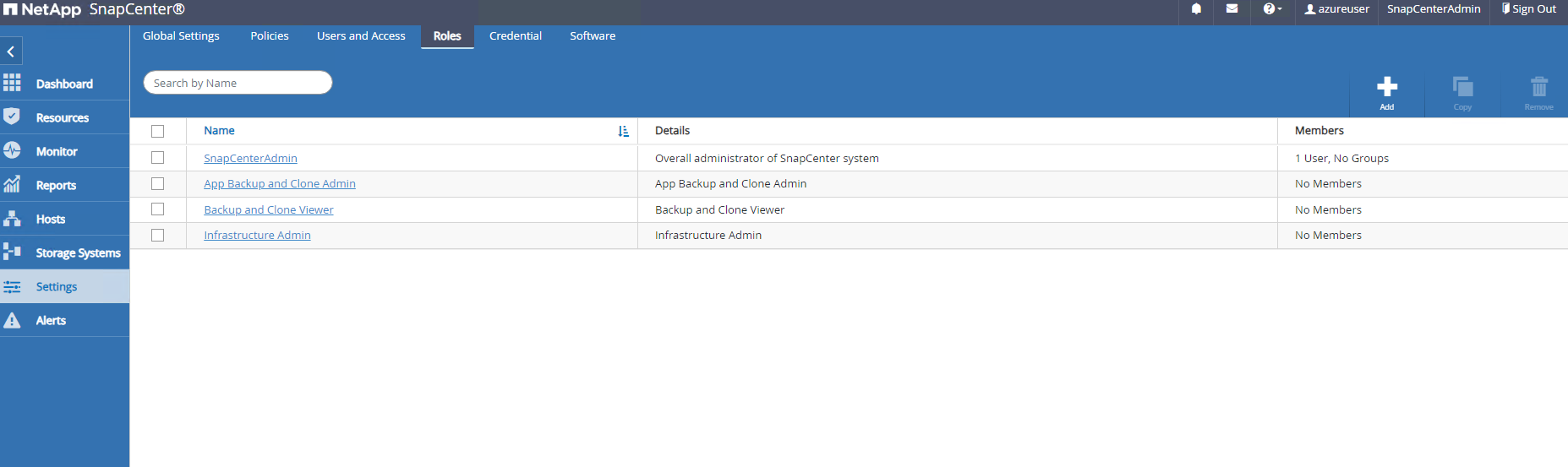The width and height of the screenshot is (1568, 467).
Task: Click the Dashboard grid icon in sidebar
Action: click(x=12, y=83)
